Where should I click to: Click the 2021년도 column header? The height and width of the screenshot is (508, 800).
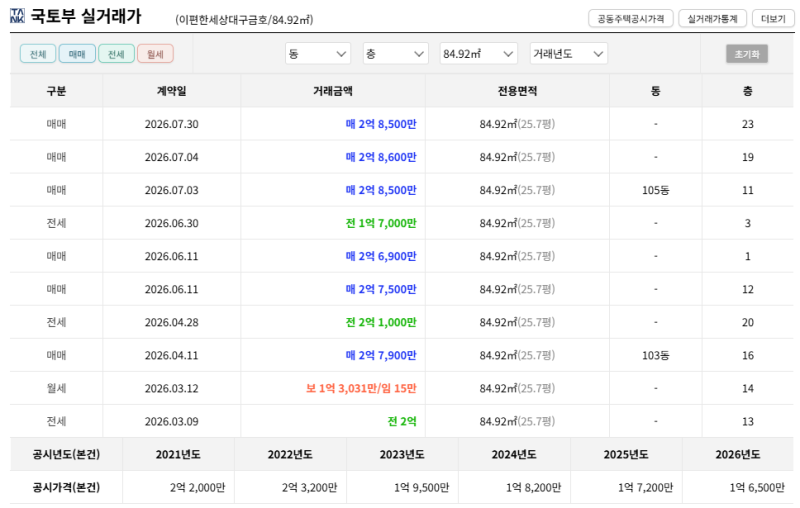pyautogui.click(x=178, y=454)
